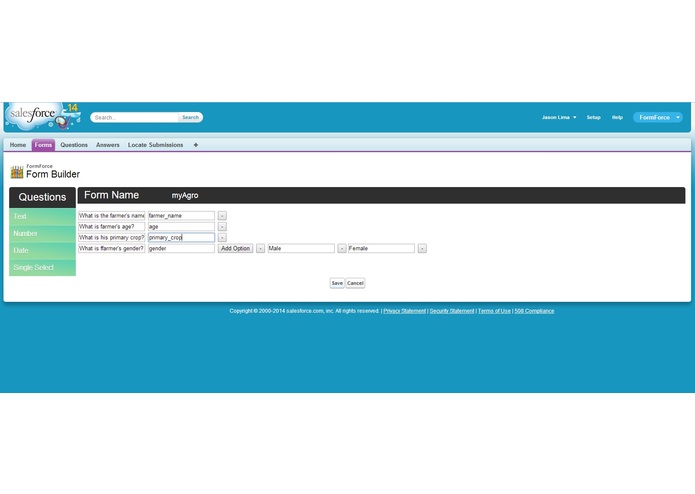Open the Answers tab
Viewport: 695px width, 494px height.
pyautogui.click(x=108, y=145)
